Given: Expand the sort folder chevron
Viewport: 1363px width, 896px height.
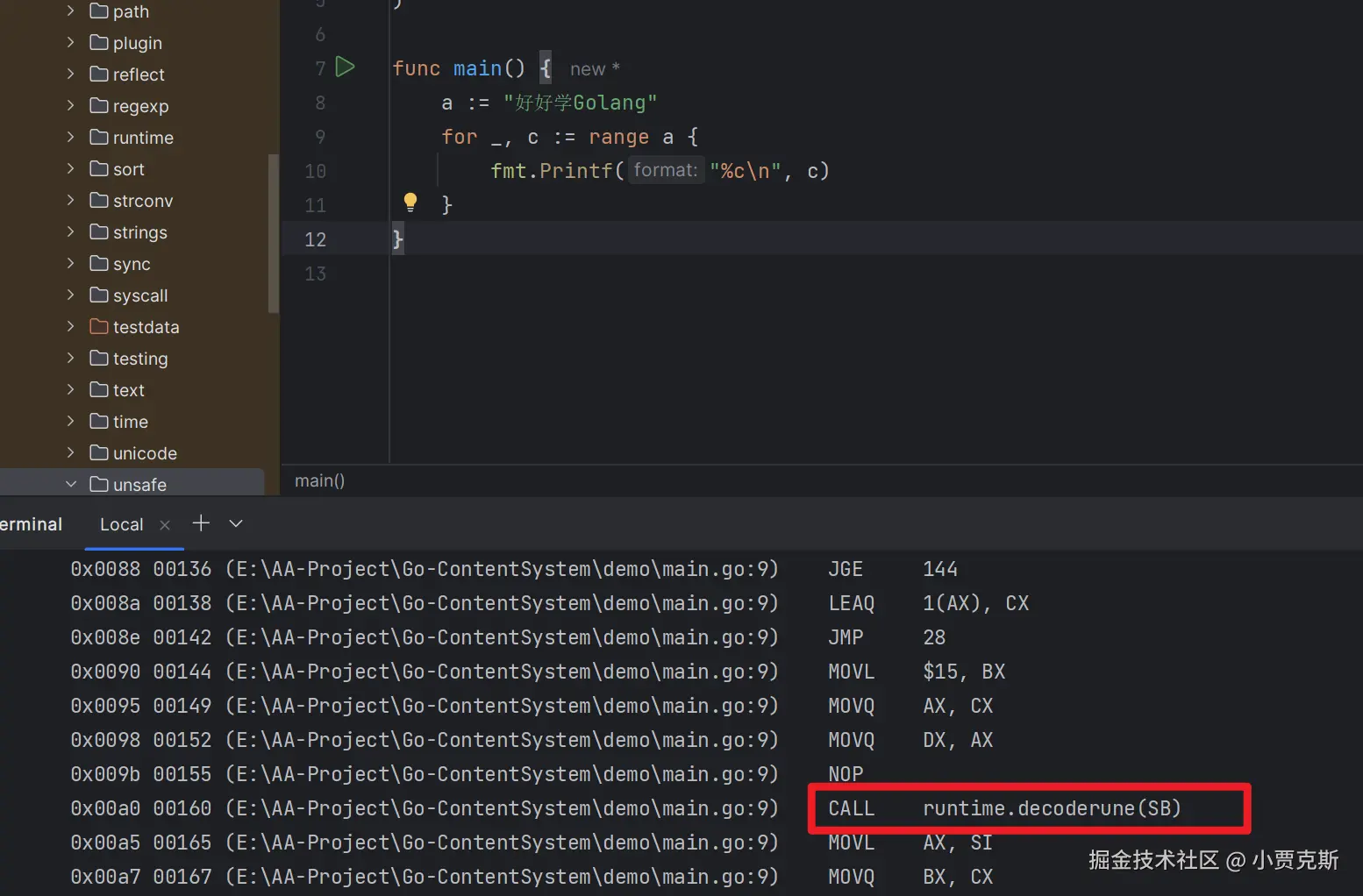Looking at the screenshot, I should pyautogui.click(x=70, y=168).
